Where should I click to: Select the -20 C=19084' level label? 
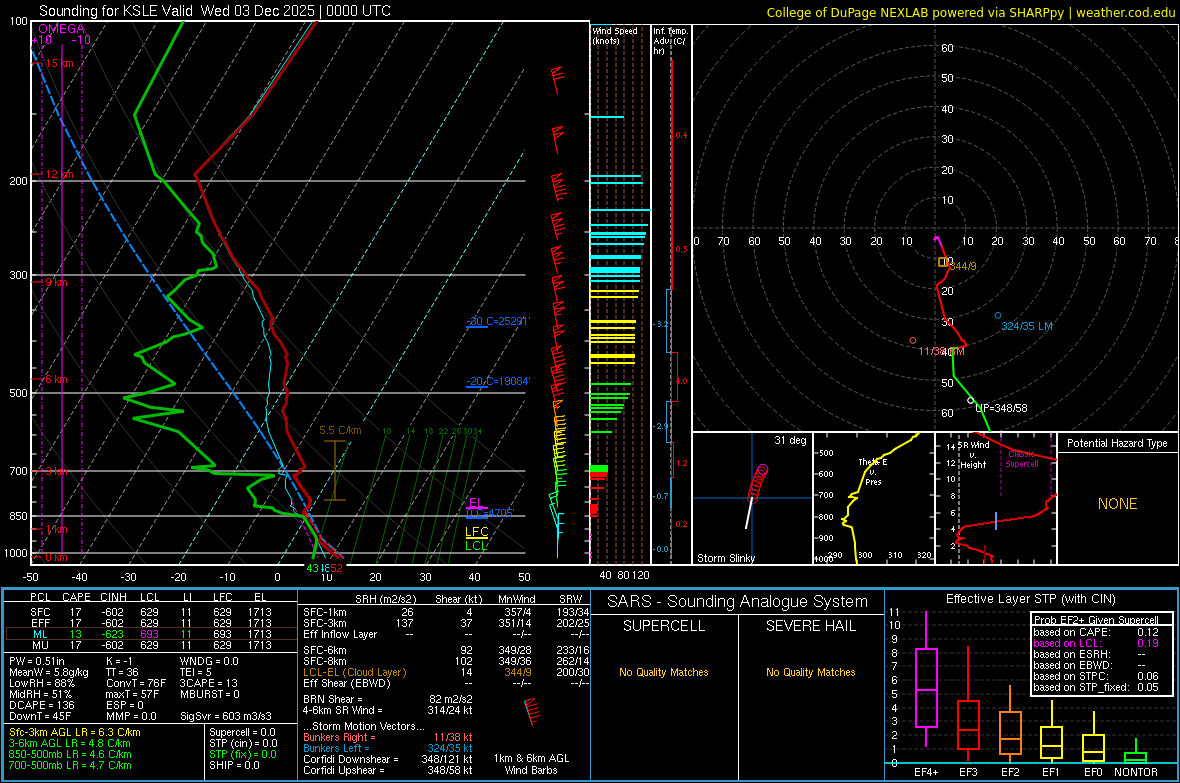(x=498, y=382)
